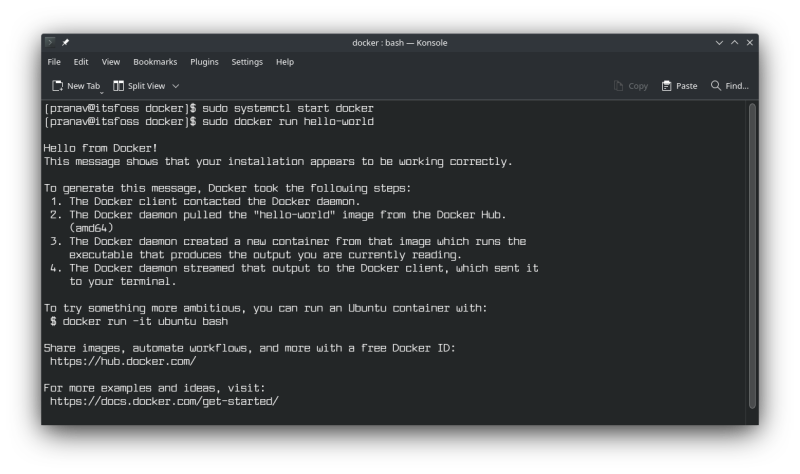The width and height of the screenshot is (800, 474).
Task: Open the View menu
Action: 110,62
